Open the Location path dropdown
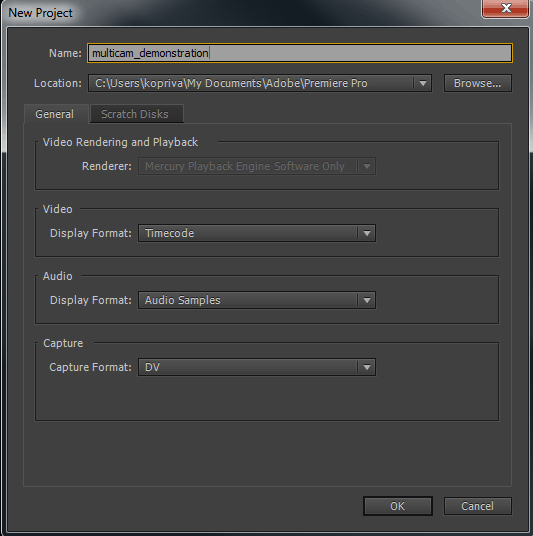Image resolution: width=533 pixels, height=536 pixels. click(260, 83)
